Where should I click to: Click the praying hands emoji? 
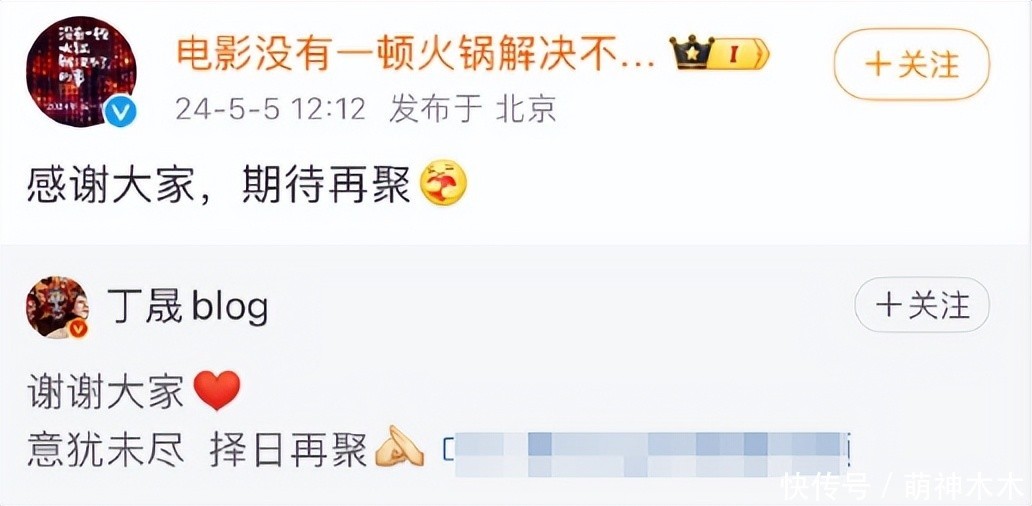pos(400,447)
